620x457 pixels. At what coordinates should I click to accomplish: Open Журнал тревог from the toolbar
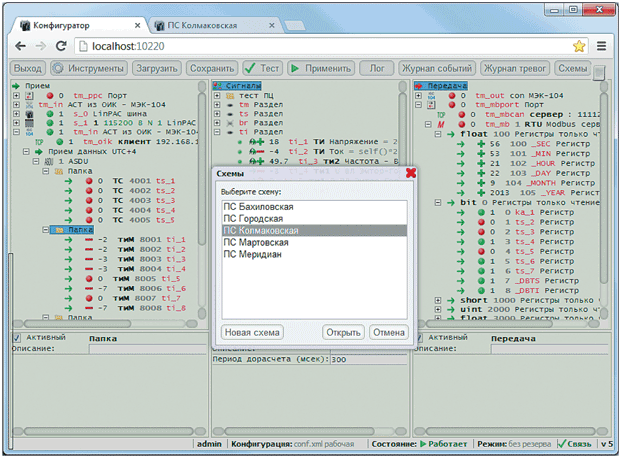coord(515,68)
